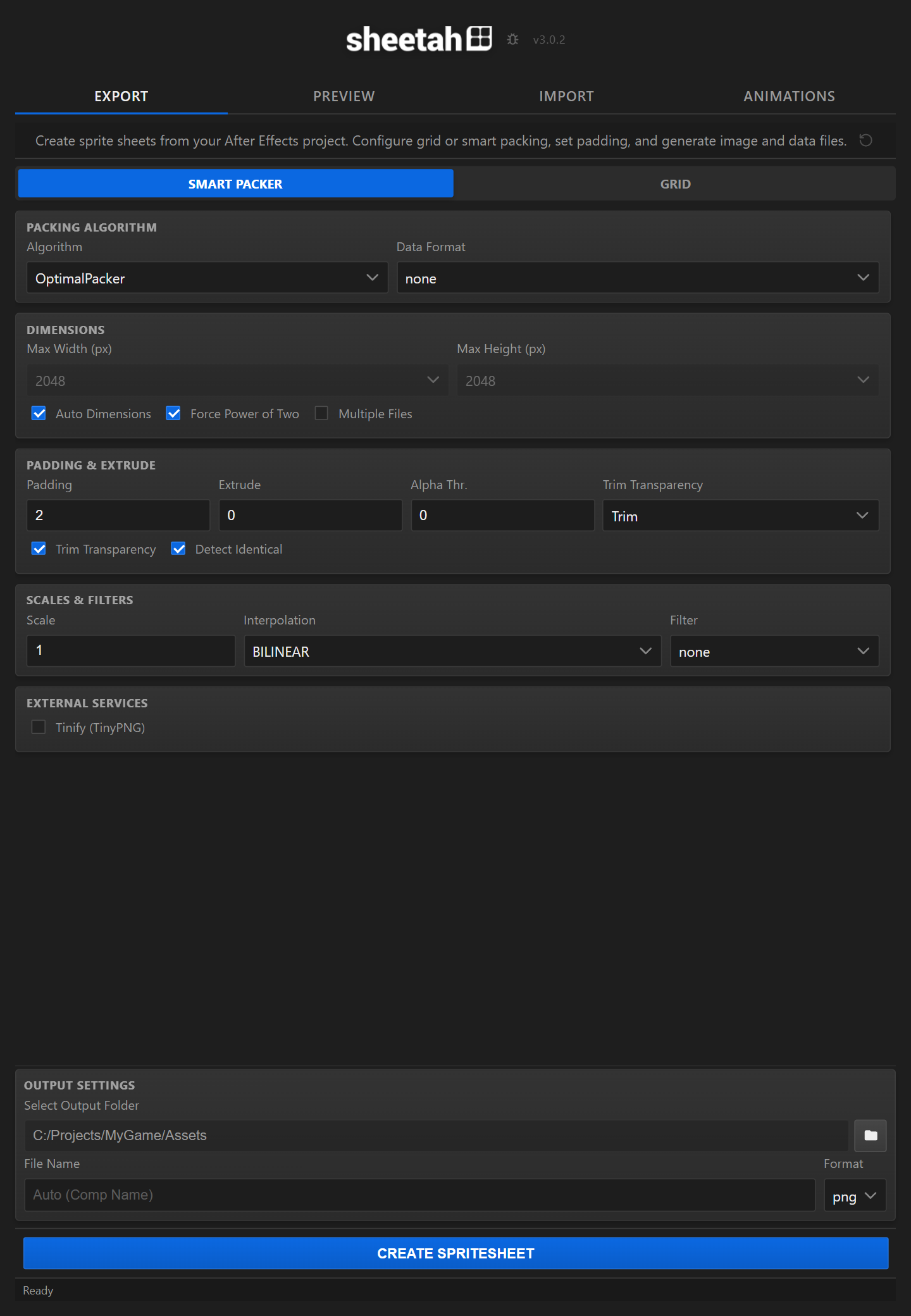The height and width of the screenshot is (1316, 911).
Task: Open the Max Width dropdown
Action: click(x=237, y=380)
